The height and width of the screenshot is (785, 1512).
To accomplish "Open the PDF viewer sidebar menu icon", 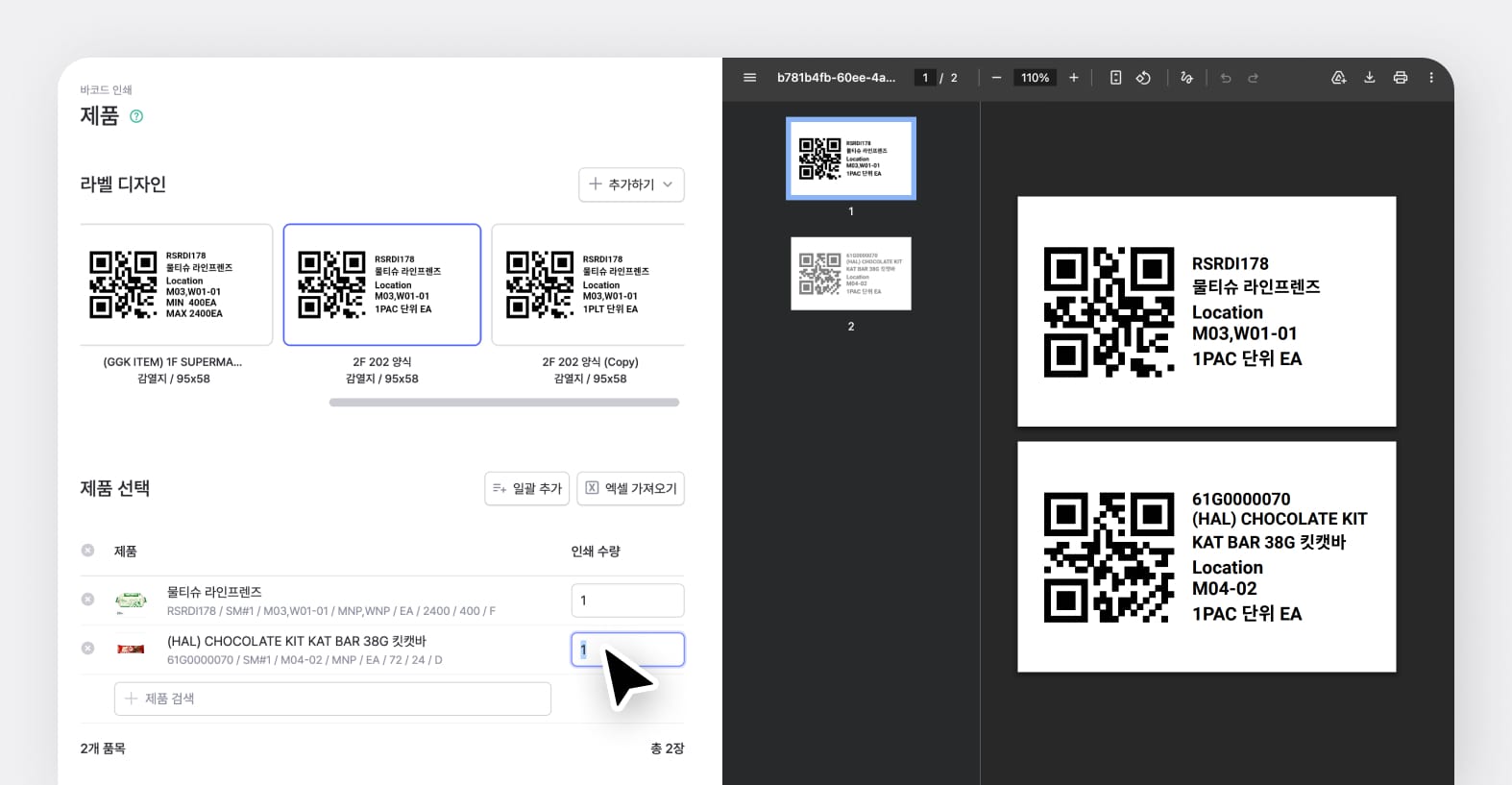I will [x=750, y=78].
